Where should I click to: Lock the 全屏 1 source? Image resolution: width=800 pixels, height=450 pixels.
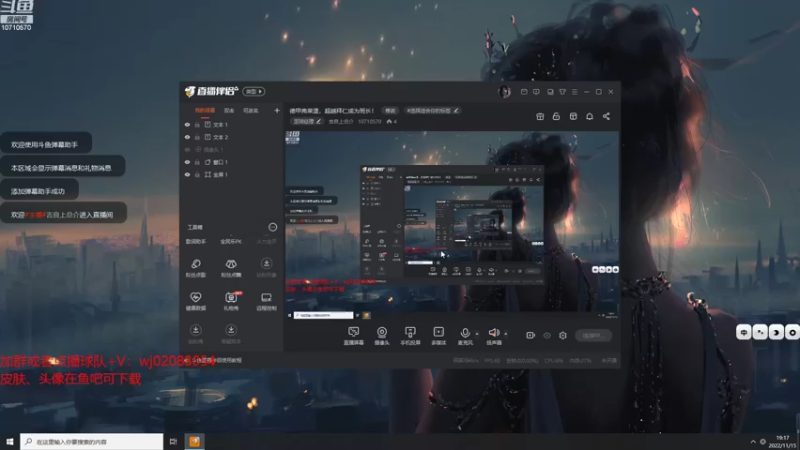(197, 174)
